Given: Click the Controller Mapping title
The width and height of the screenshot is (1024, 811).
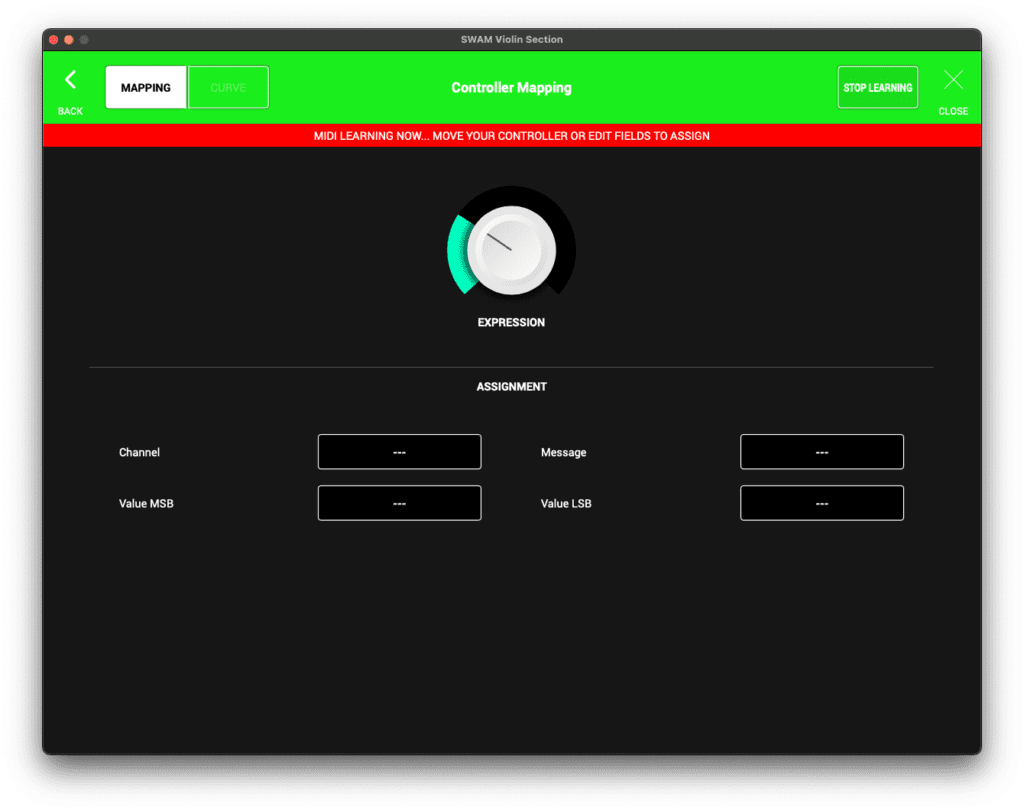Looking at the screenshot, I should point(511,88).
